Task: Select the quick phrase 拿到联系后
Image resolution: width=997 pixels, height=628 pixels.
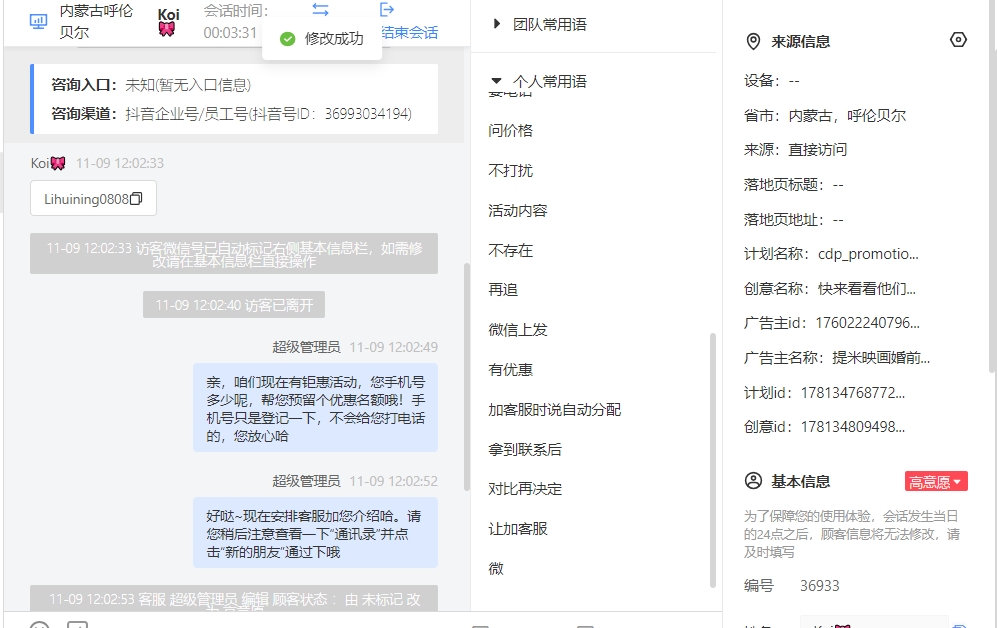Action: (x=525, y=449)
